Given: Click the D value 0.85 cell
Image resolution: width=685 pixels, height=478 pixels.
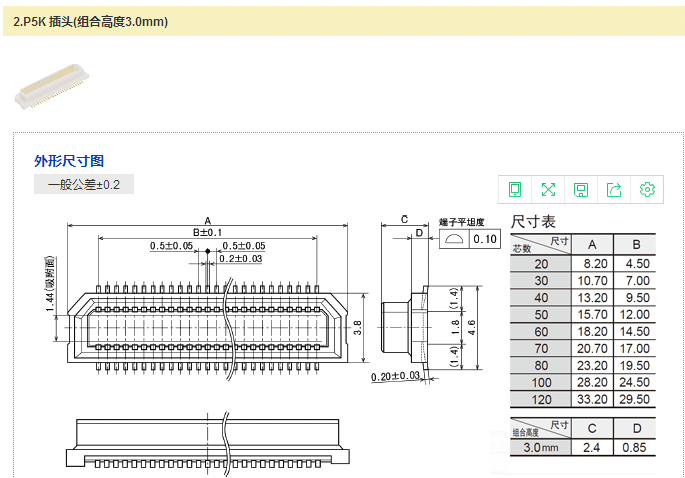Looking at the screenshot, I should pos(636,447).
